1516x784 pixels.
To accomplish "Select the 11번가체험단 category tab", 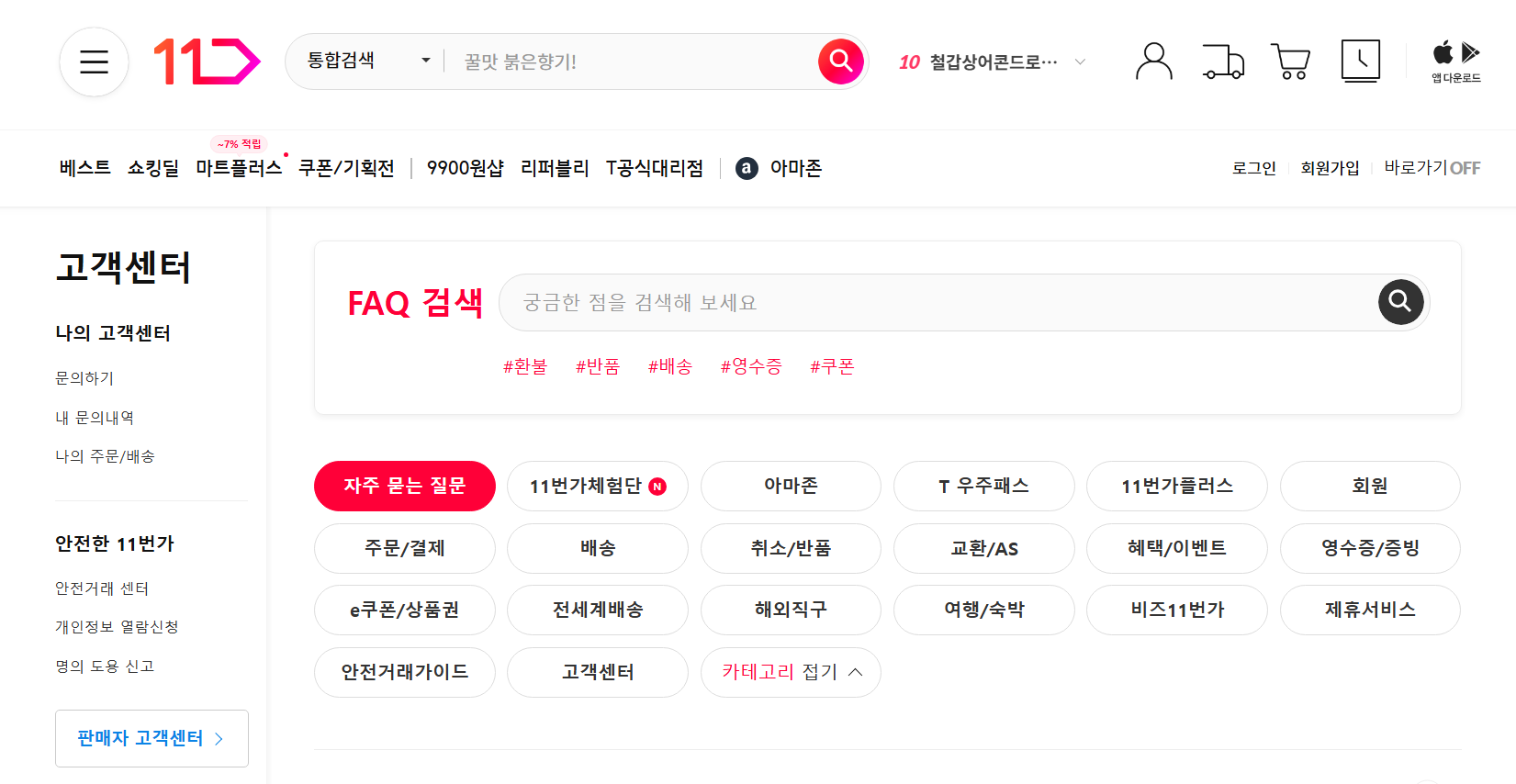I will pos(598,486).
